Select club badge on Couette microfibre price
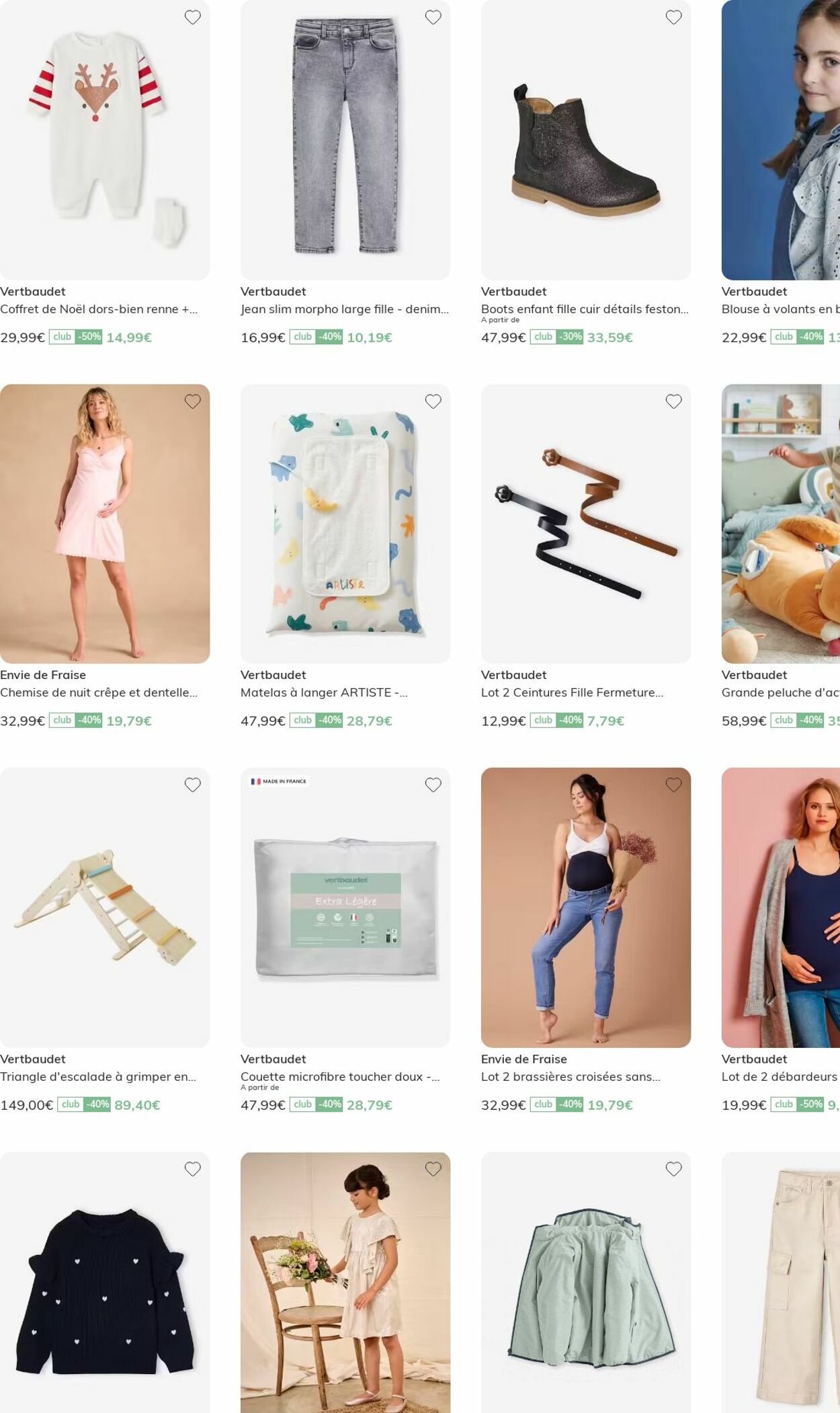Screen dimensions: 840x1413 point(302,1104)
